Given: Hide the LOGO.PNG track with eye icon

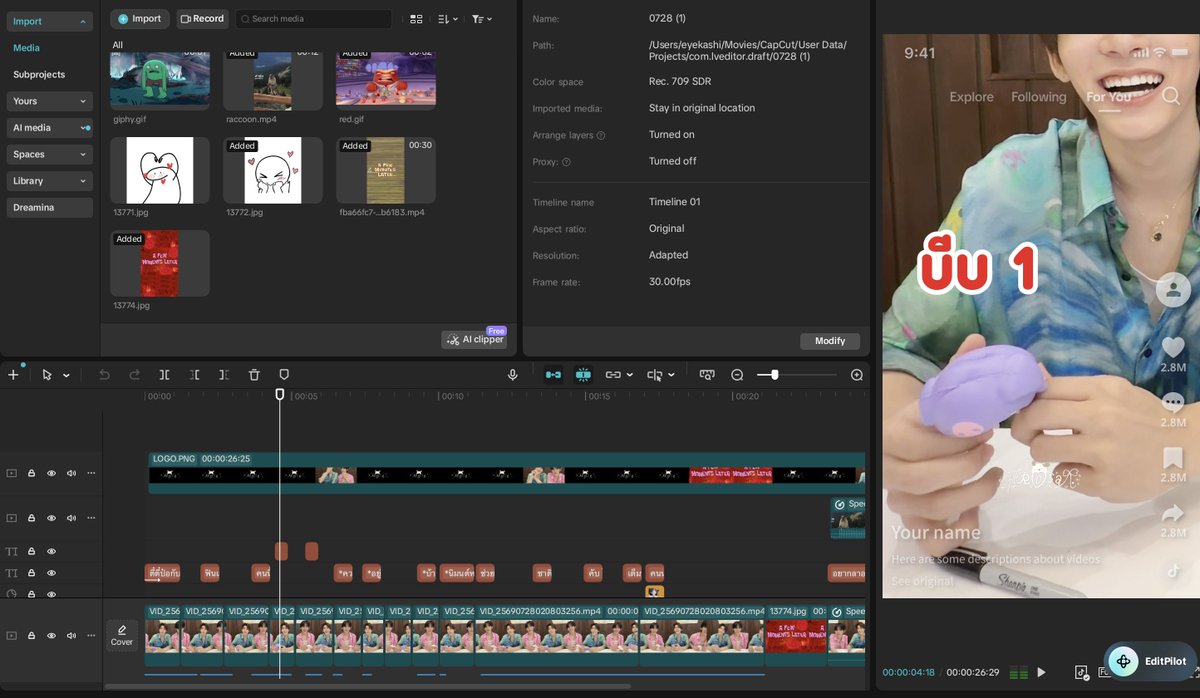Looking at the screenshot, I should (51, 473).
